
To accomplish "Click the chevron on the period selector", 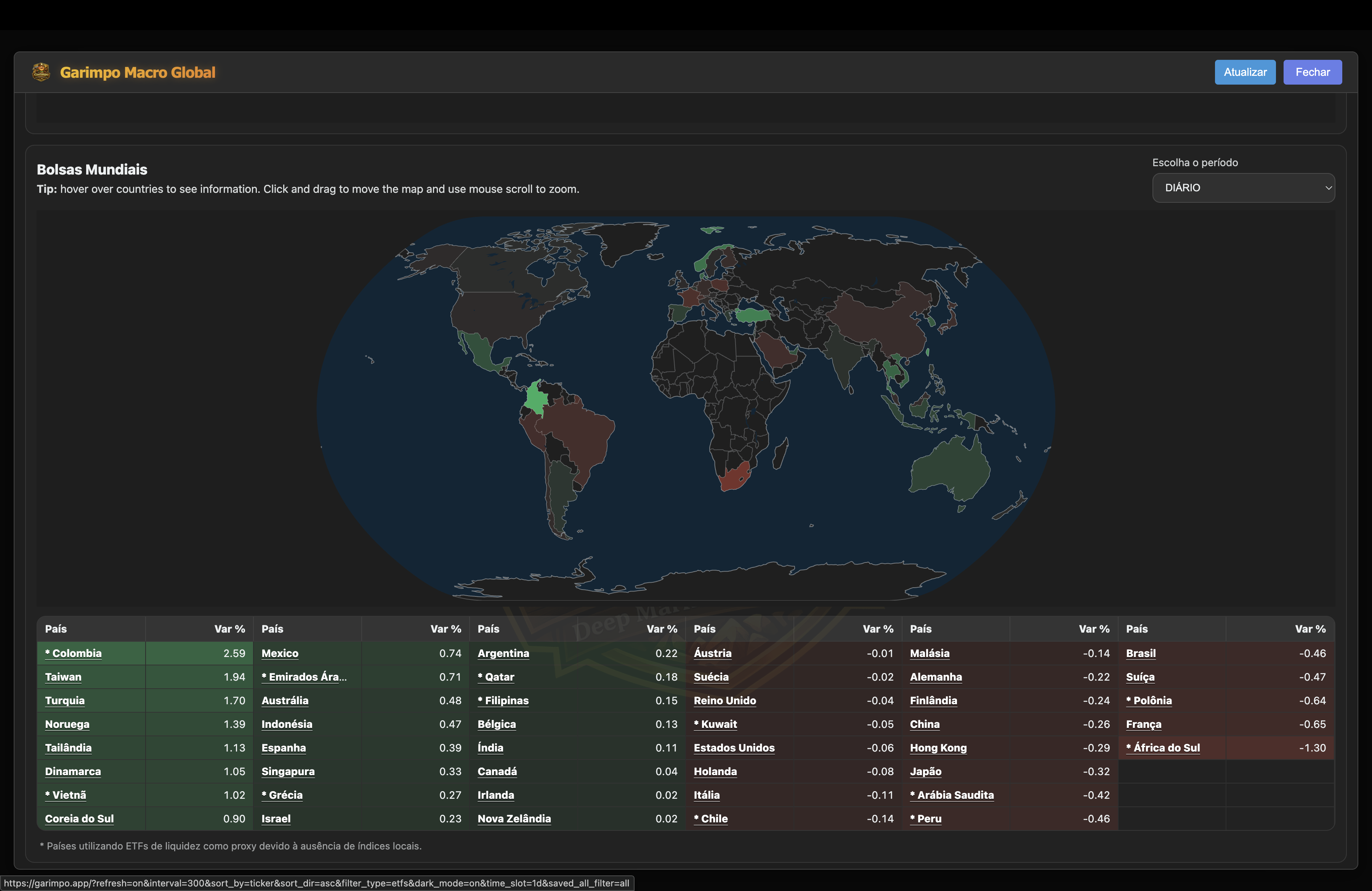I will click(1328, 187).
